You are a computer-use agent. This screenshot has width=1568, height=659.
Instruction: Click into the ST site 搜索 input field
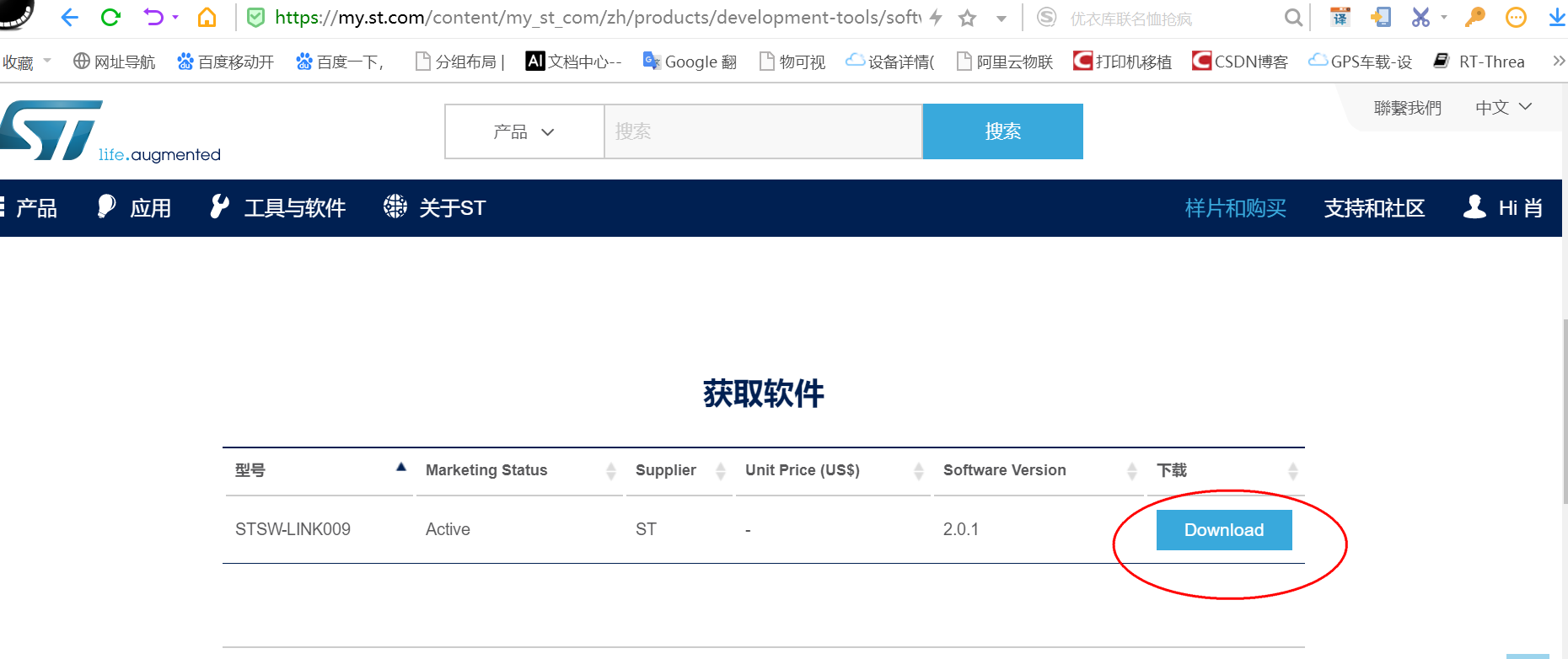764,131
